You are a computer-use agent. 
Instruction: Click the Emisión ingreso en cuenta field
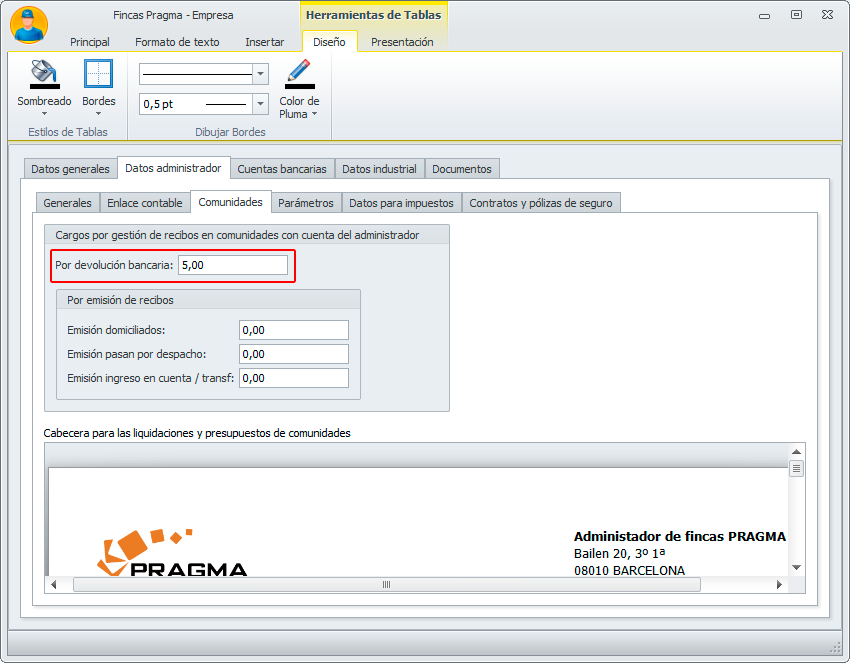(x=294, y=378)
